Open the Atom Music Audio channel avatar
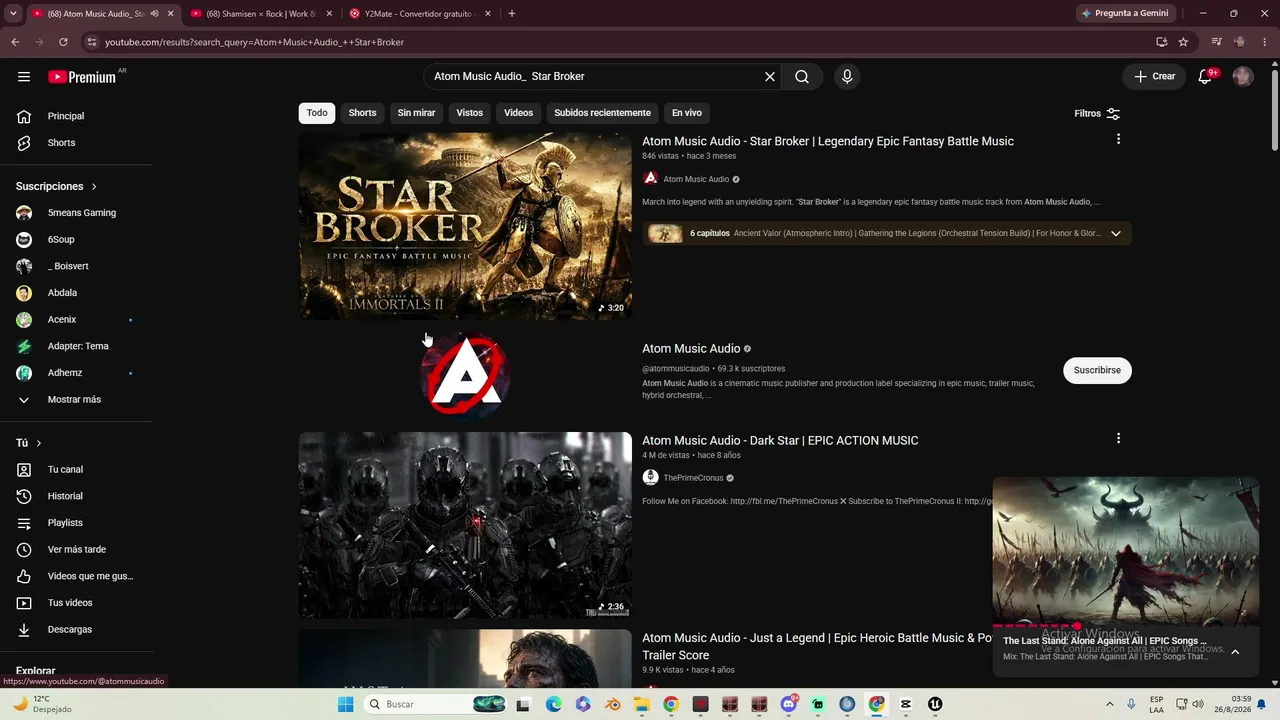 tap(465, 374)
